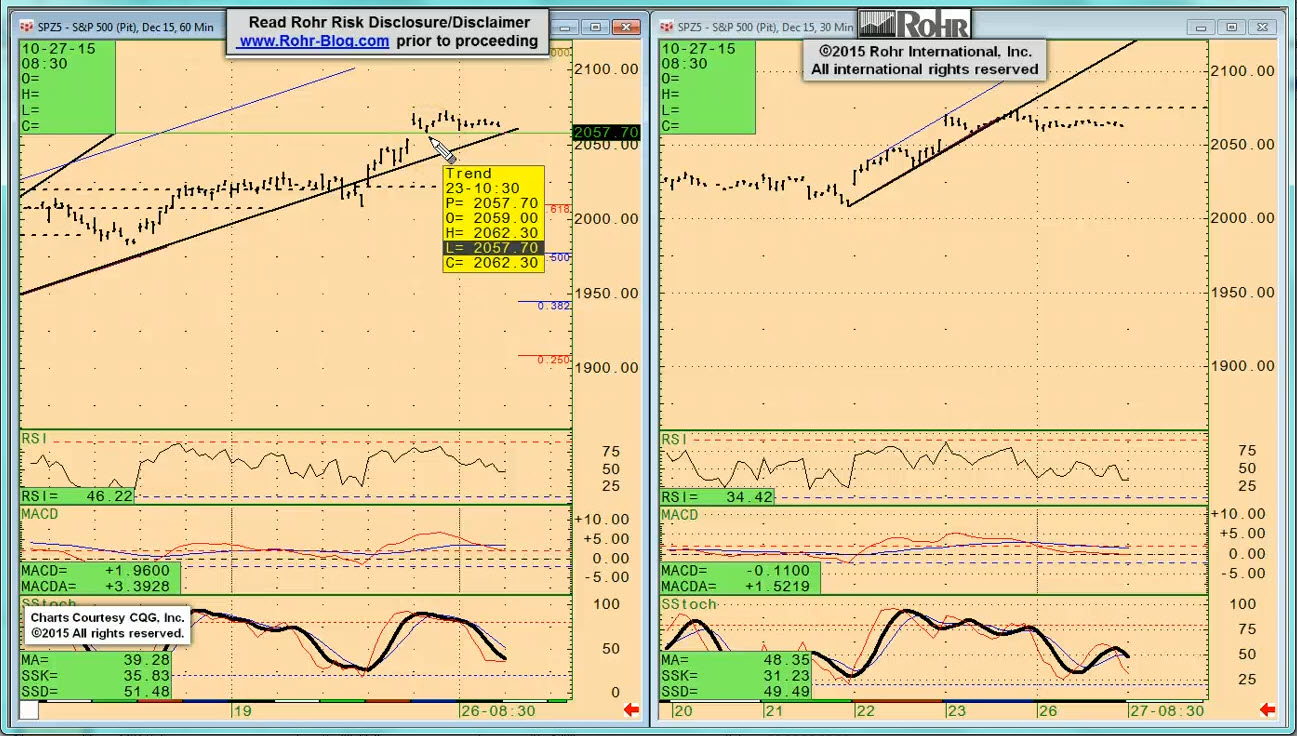
Task: Click the Rohr logo at the top
Action: pyautogui.click(x=913, y=23)
